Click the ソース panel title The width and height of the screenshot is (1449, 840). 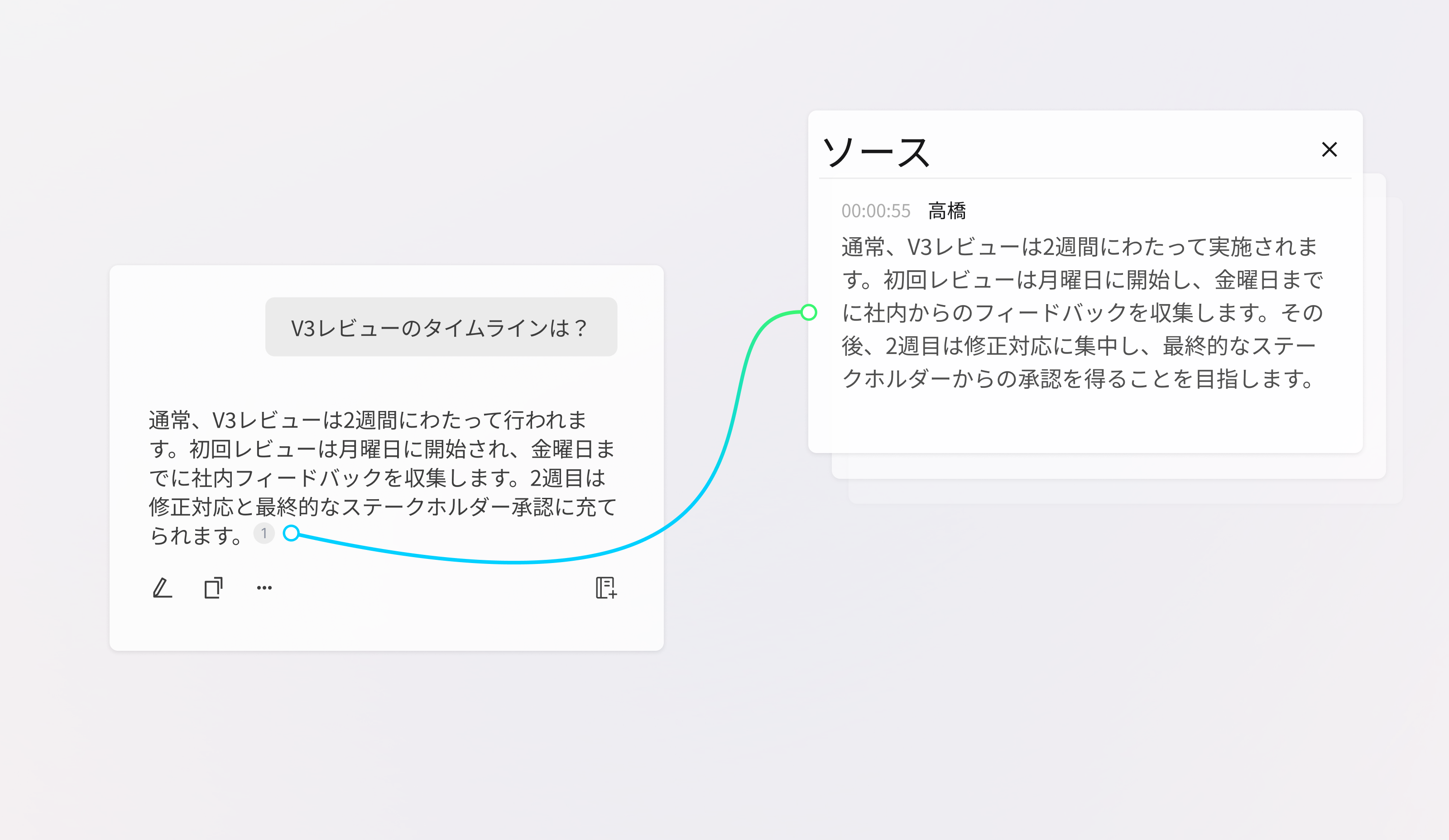coord(875,152)
